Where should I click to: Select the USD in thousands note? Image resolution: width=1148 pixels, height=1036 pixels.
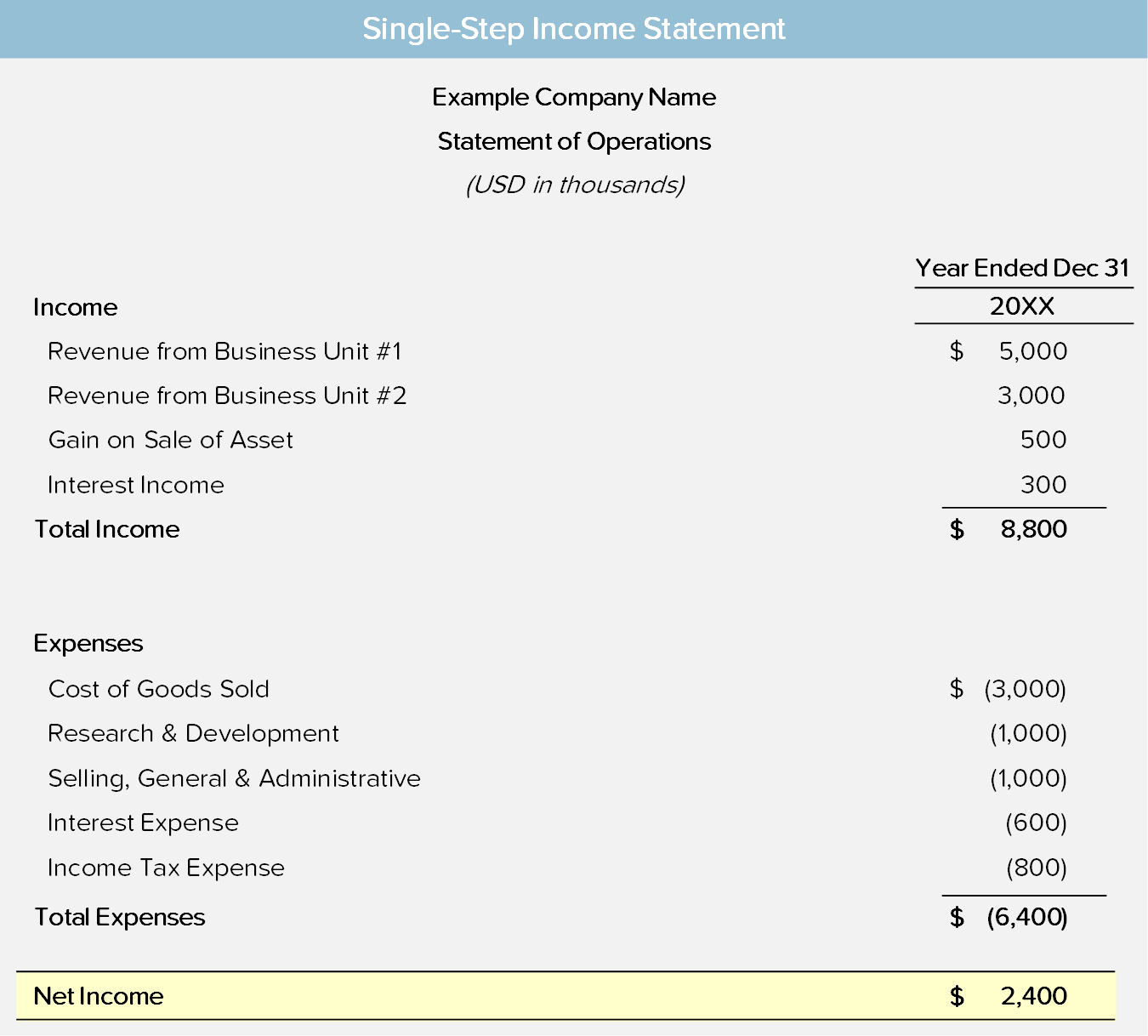click(x=574, y=185)
